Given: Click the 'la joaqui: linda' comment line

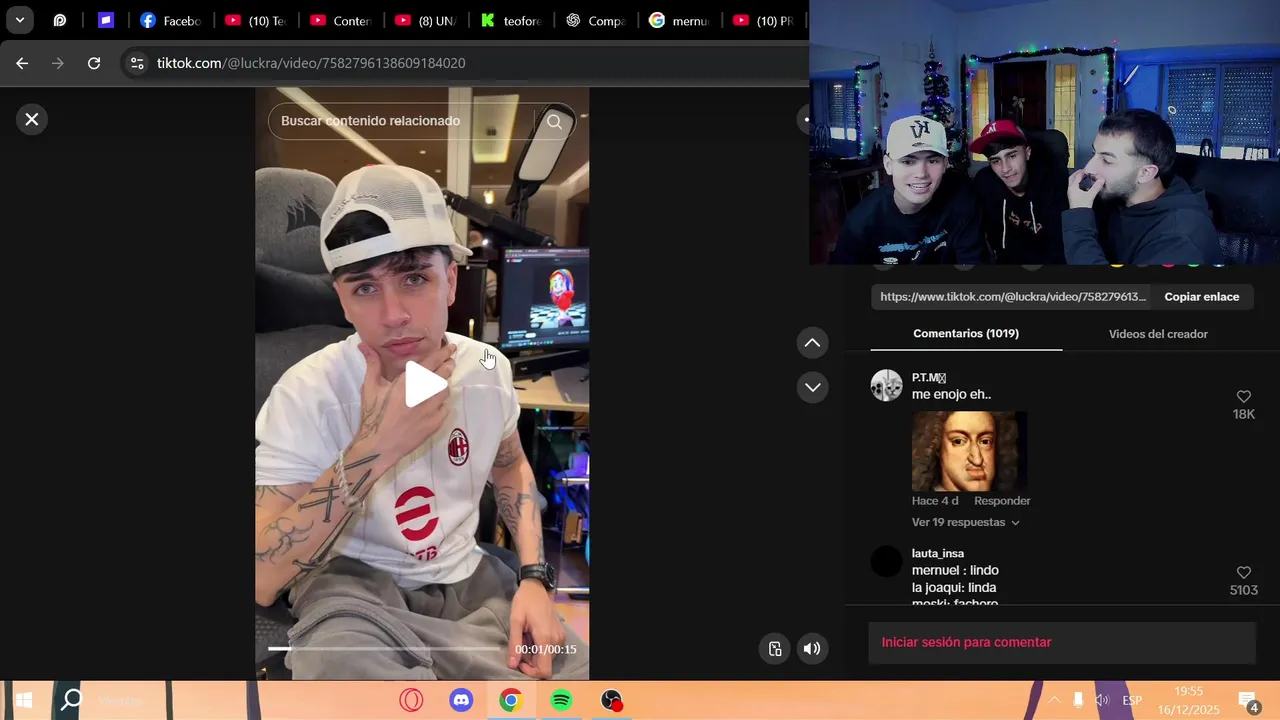Looking at the screenshot, I should pos(954,587).
